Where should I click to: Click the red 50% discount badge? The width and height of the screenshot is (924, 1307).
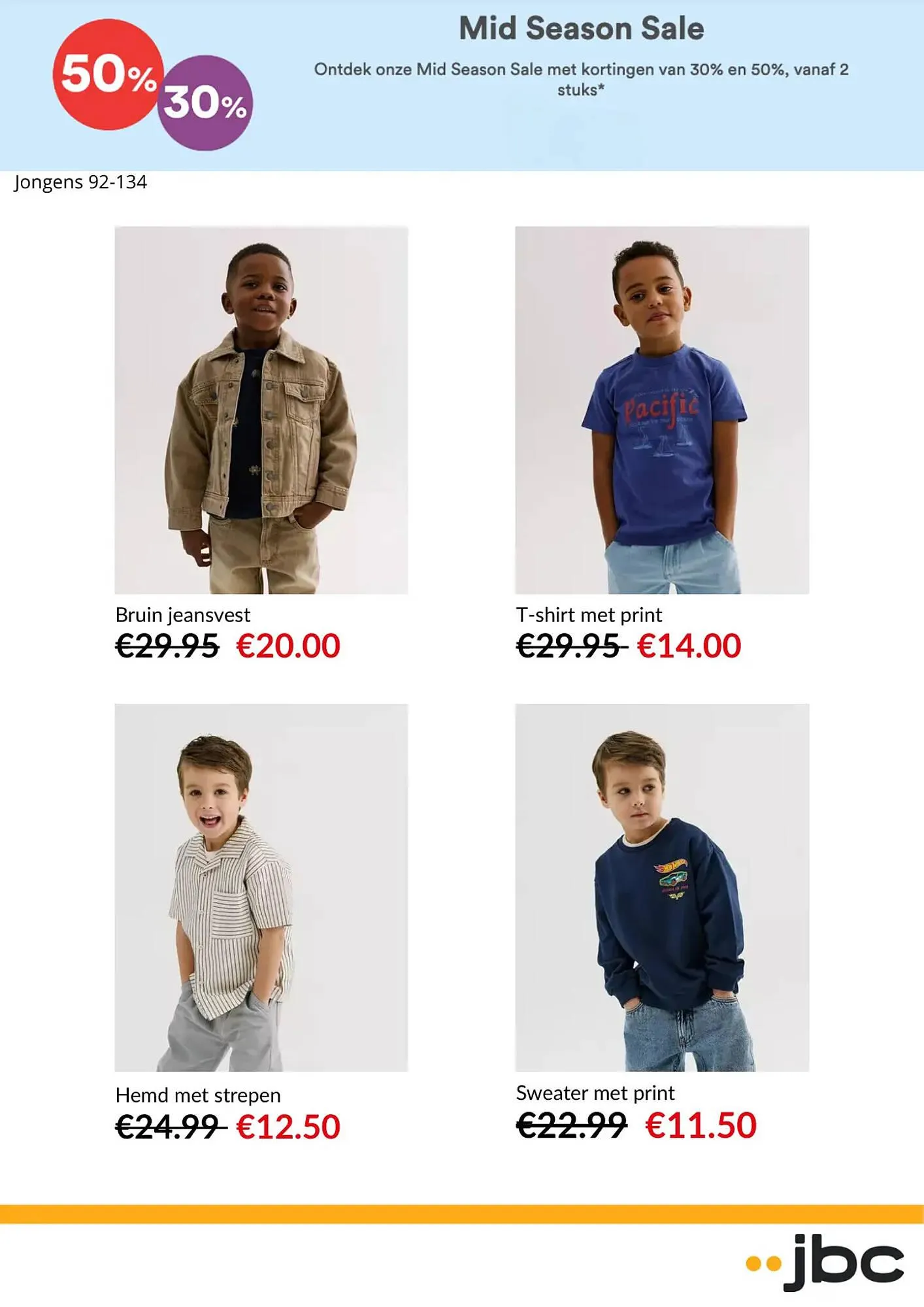(x=108, y=74)
